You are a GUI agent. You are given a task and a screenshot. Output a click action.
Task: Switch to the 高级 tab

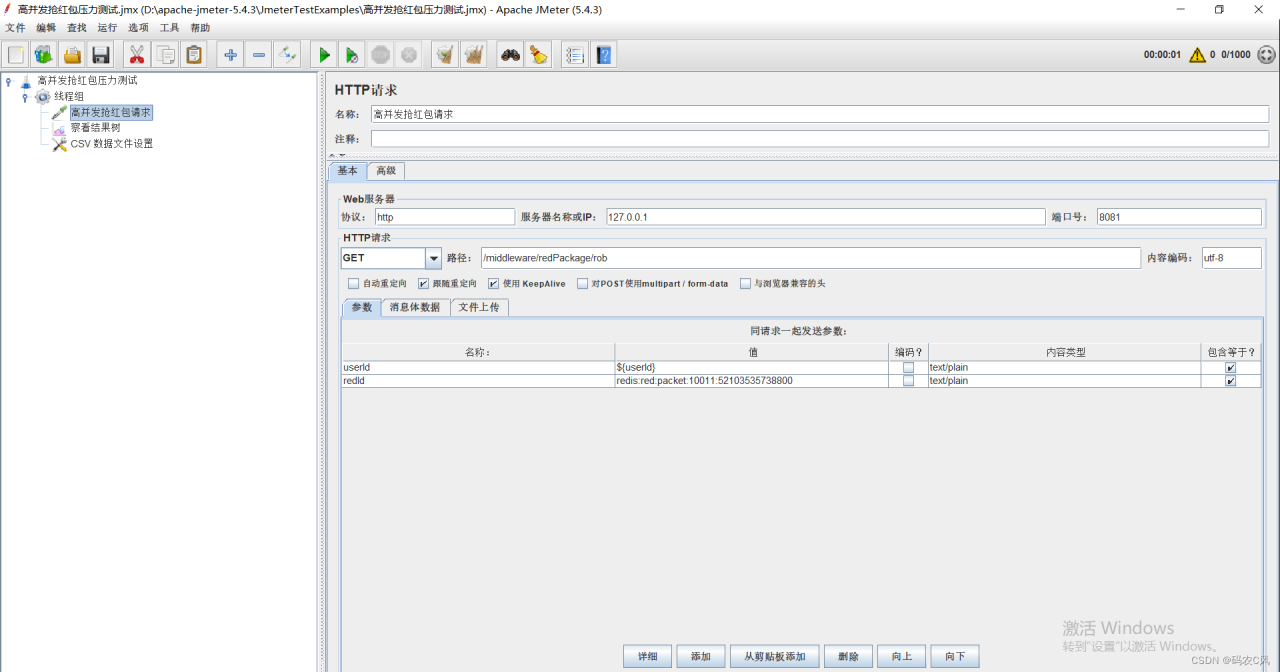point(386,171)
